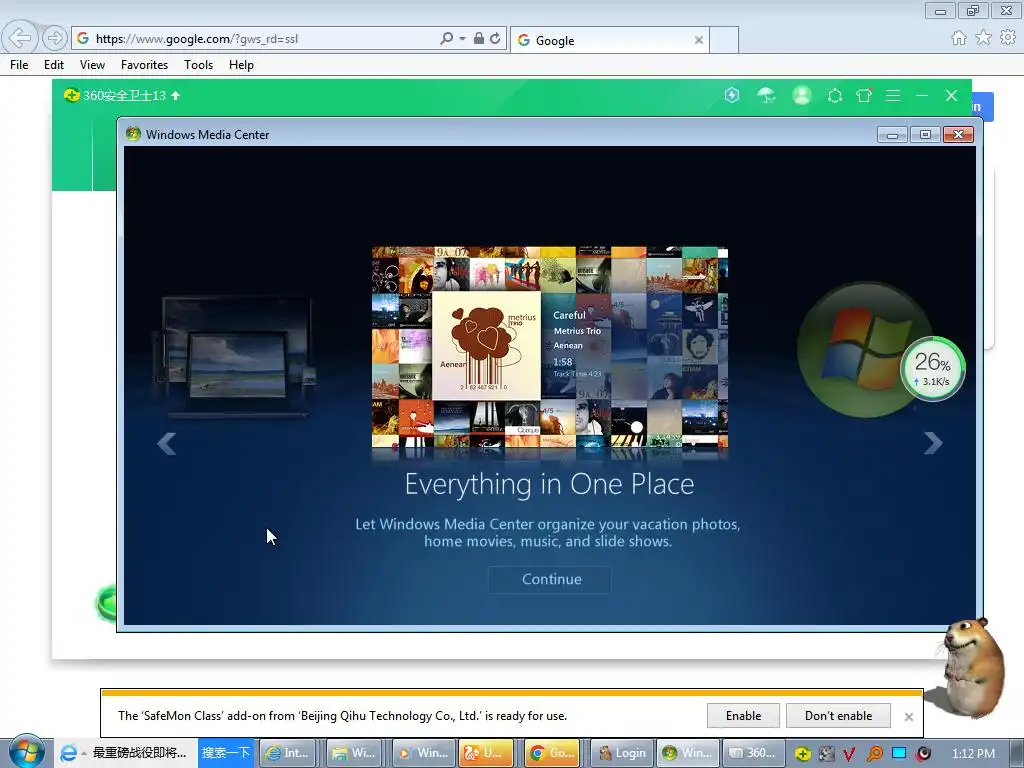Click the system clock showing 1:12 PM
Viewport: 1024px width, 768px height.
pos(973,754)
